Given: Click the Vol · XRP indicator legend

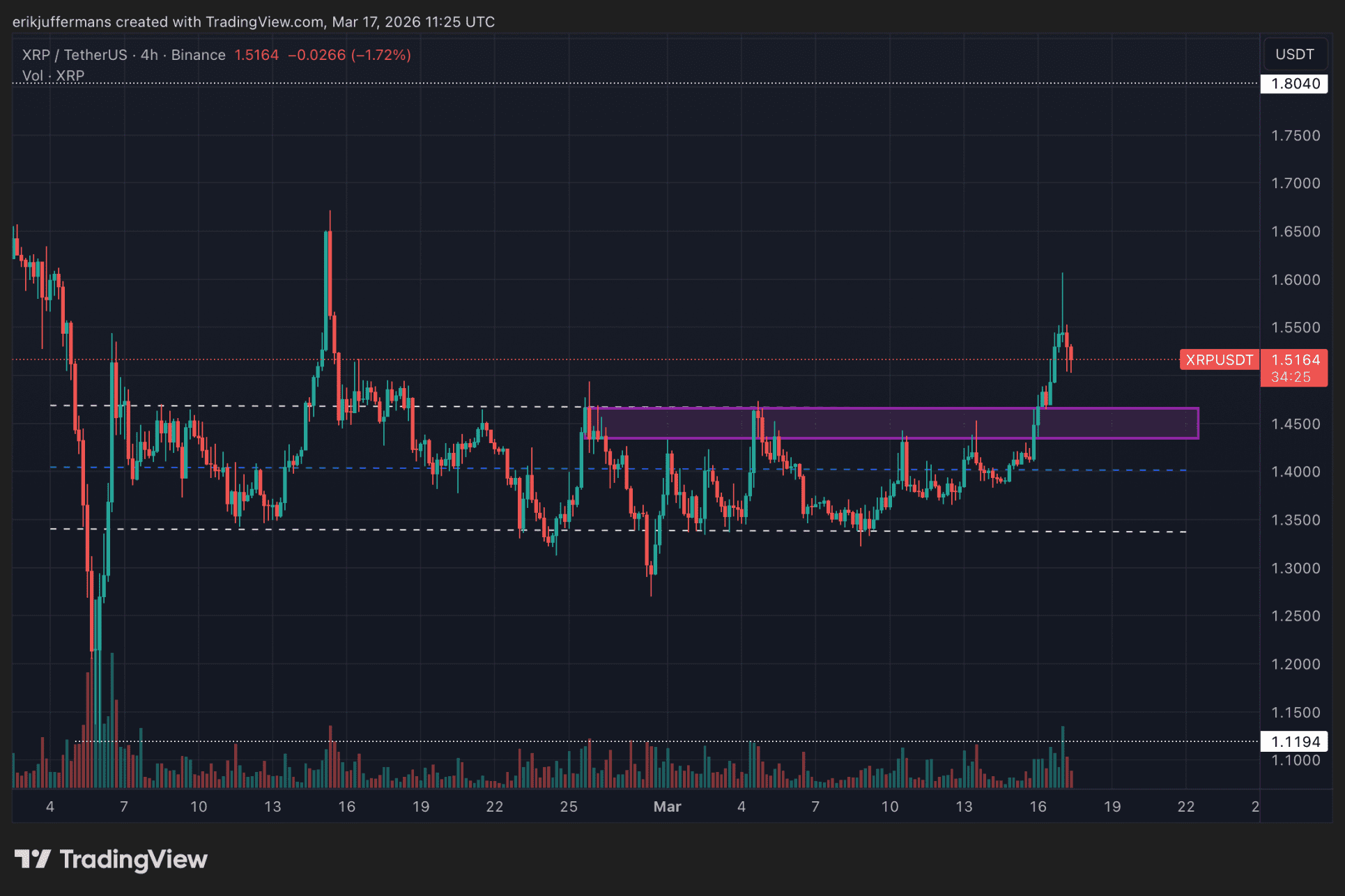Looking at the screenshot, I should (x=53, y=75).
